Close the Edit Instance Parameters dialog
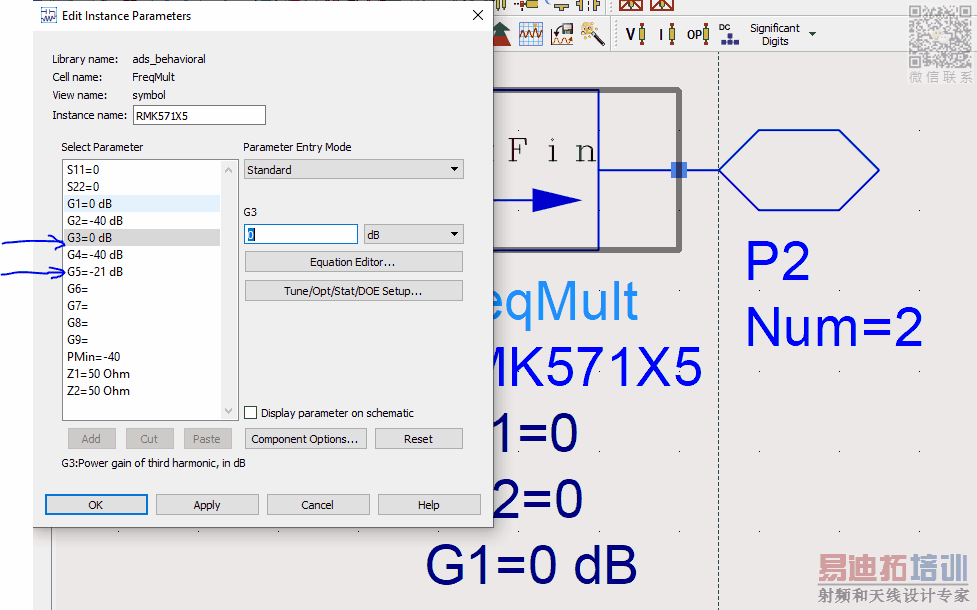Screen dimensions: 977x610 tap(478, 15)
